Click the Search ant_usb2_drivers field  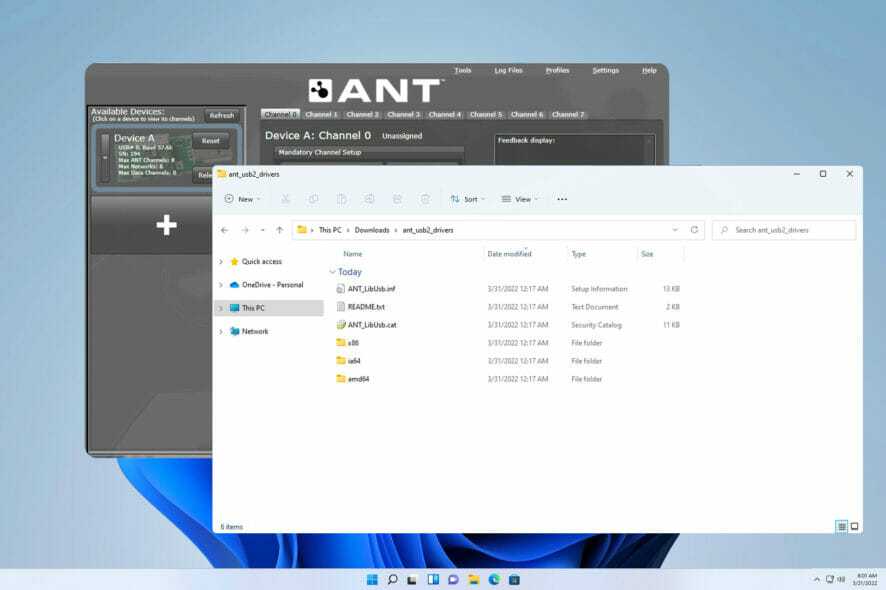(x=784, y=230)
